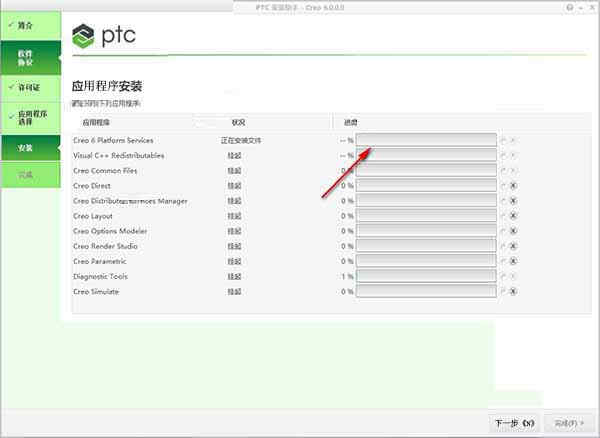Viewport: 600px width, 438px height.
Task: Open the 应用程序选择 step
Action: pyautogui.click(x=31, y=118)
